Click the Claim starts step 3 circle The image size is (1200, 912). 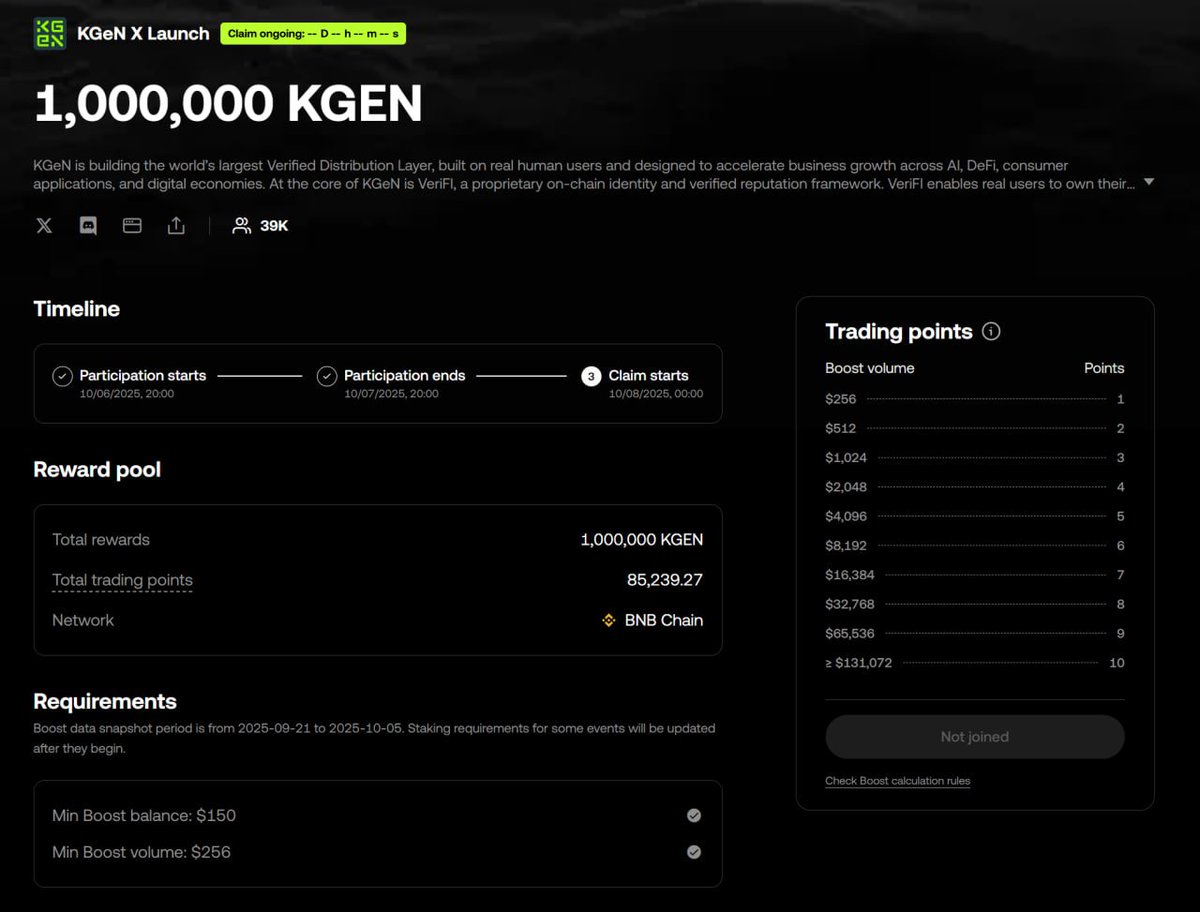(x=591, y=376)
